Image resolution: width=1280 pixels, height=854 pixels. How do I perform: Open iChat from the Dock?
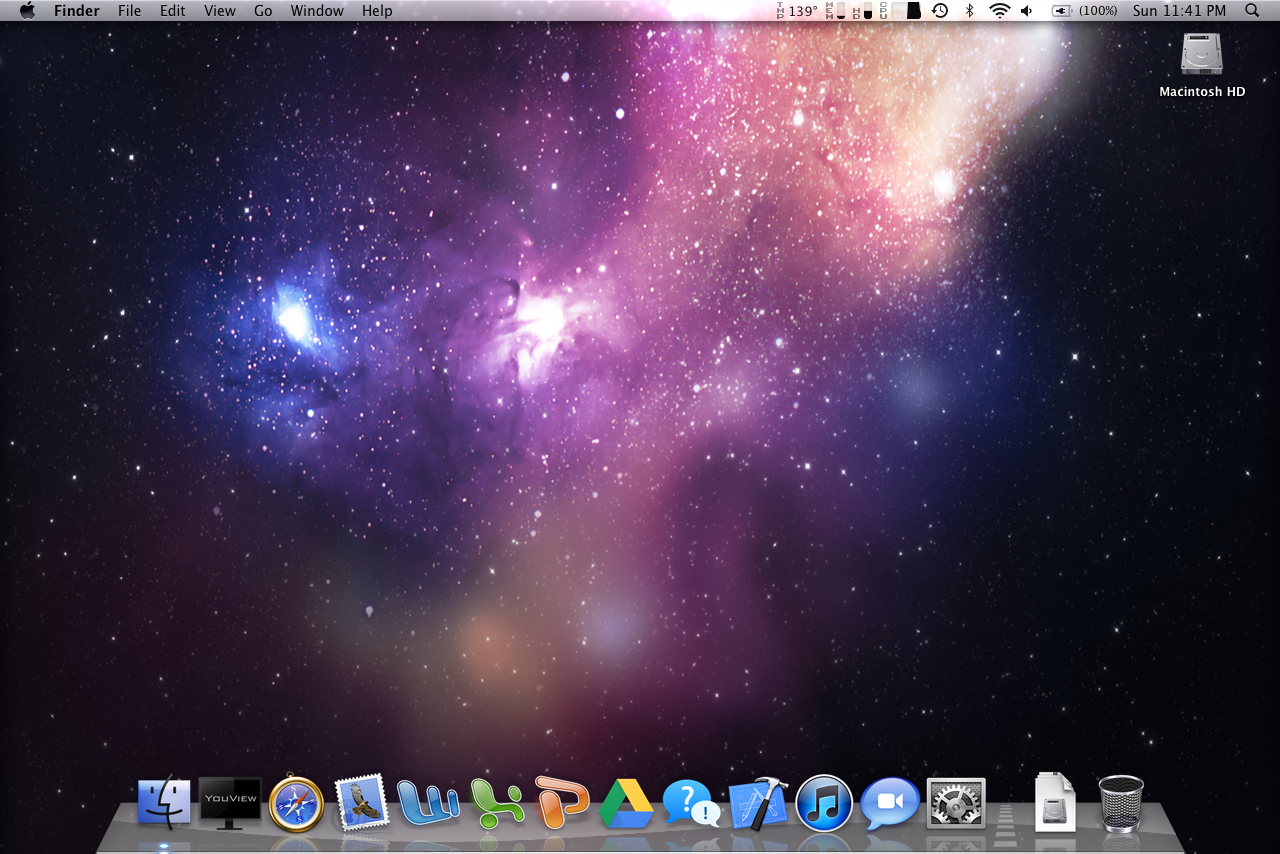tap(890, 802)
